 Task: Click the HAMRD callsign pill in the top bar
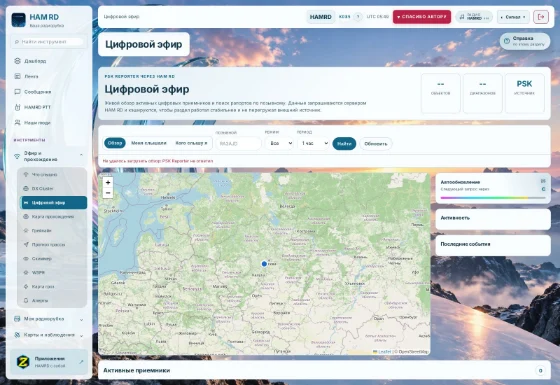click(x=320, y=17)
